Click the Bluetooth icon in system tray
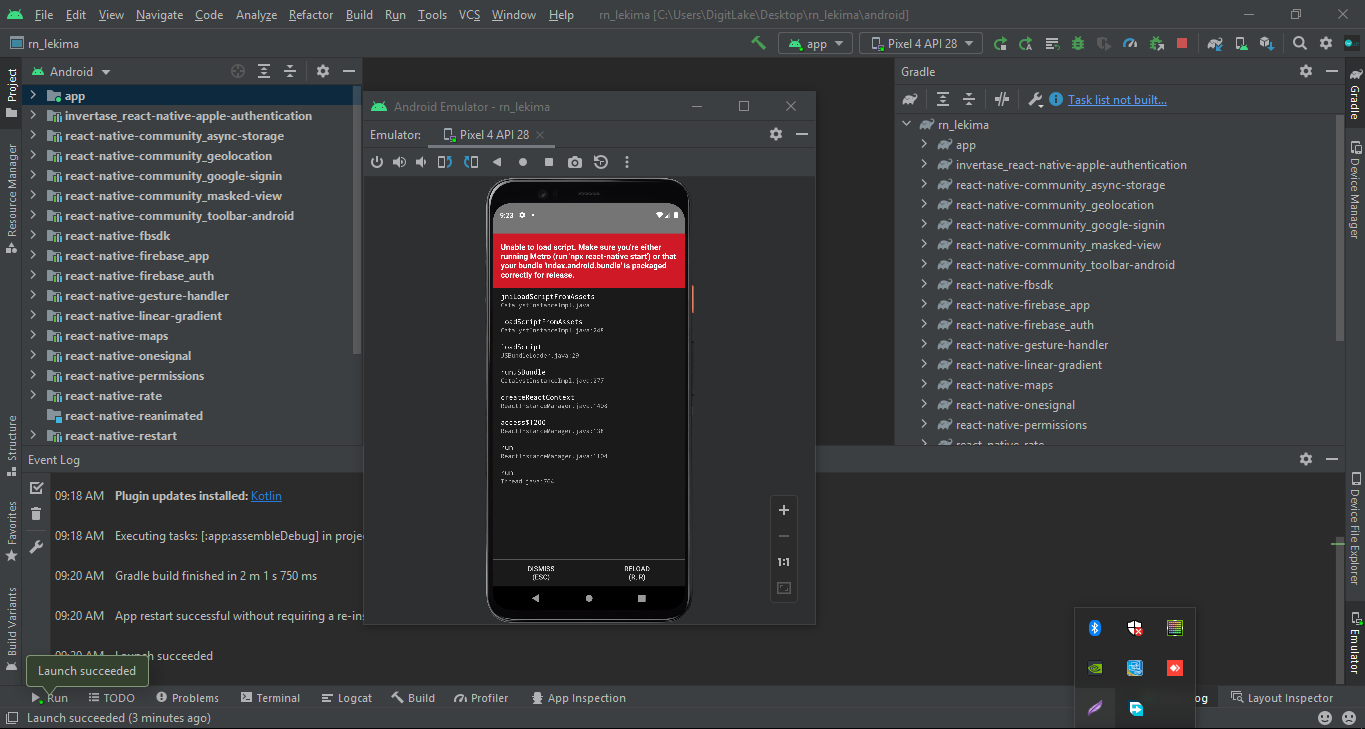 tap(1095, 628)
